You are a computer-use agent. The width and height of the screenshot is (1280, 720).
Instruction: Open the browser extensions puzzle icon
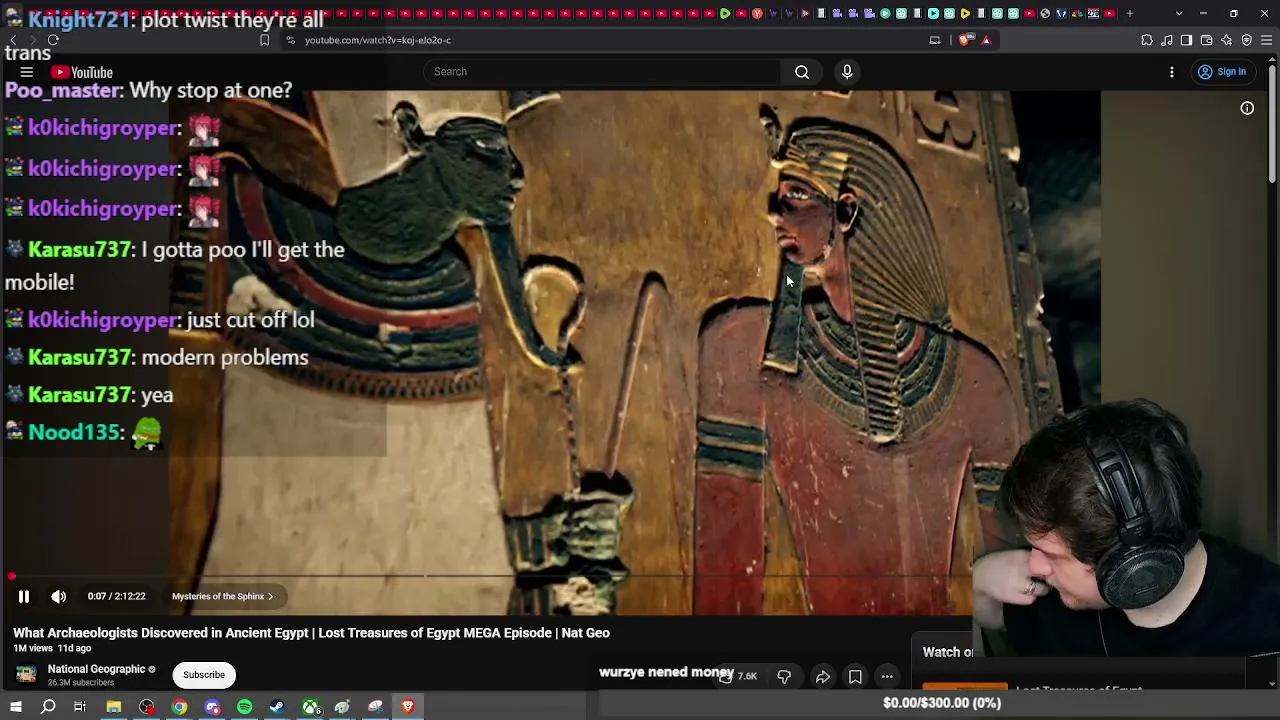(x=1147, y=40)
